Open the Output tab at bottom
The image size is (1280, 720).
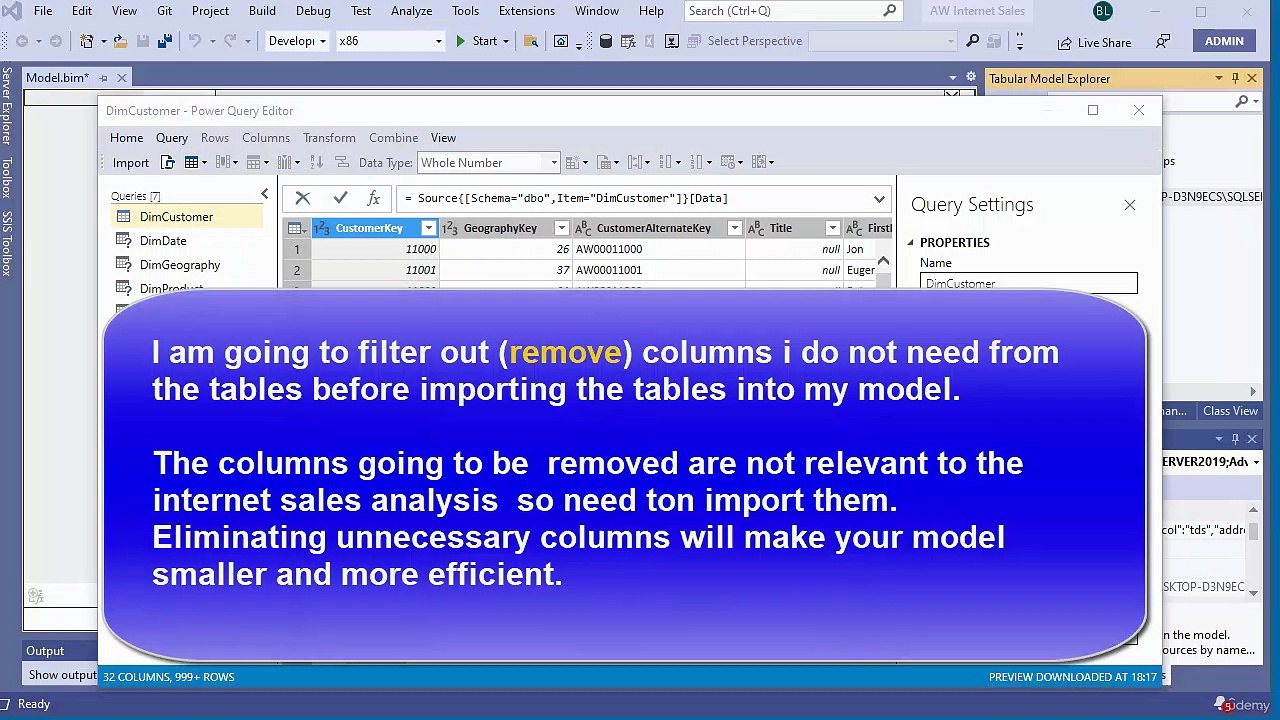click(45, 651)
